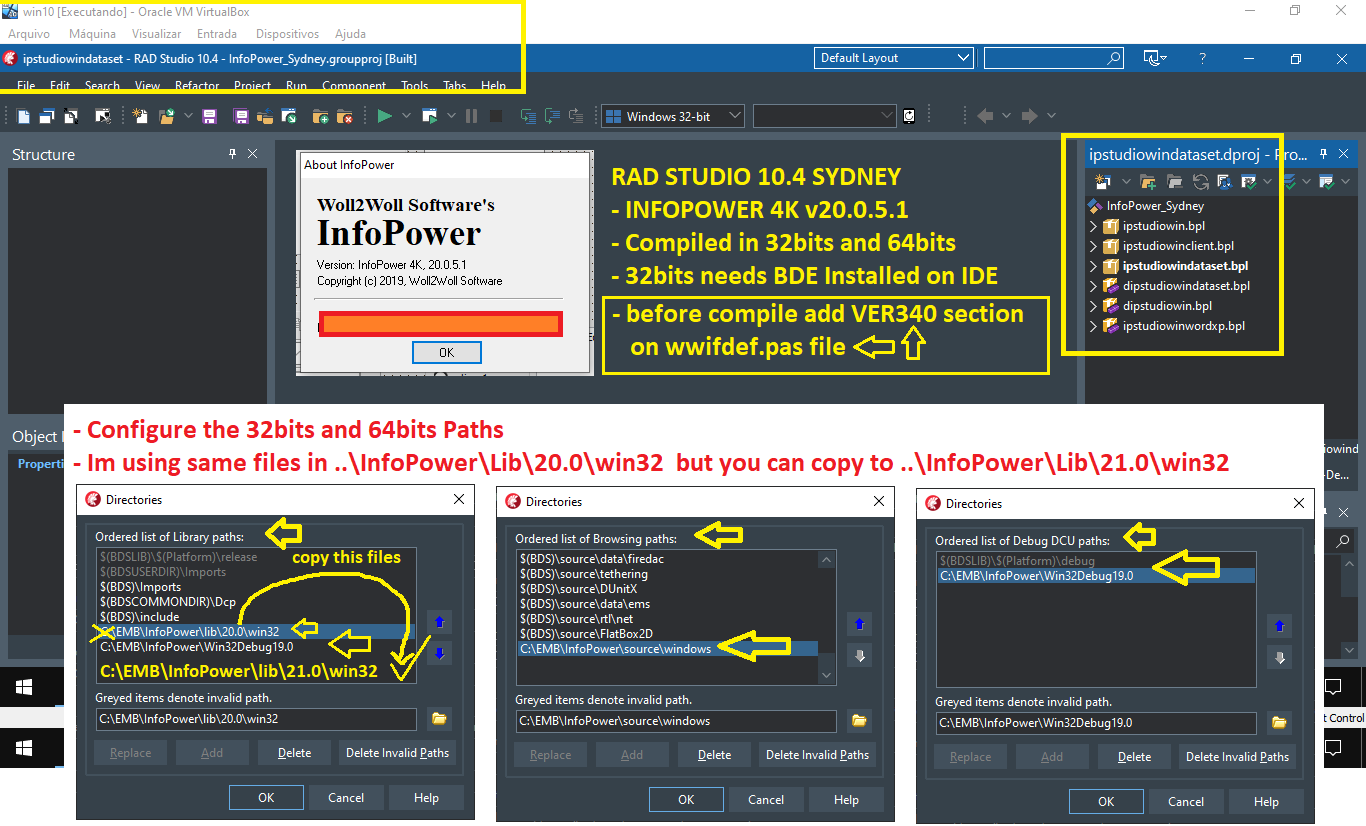Screen dimensions: 1366x826
Task: Click OK in About InfoPower dialog
Action: [446, 352]
